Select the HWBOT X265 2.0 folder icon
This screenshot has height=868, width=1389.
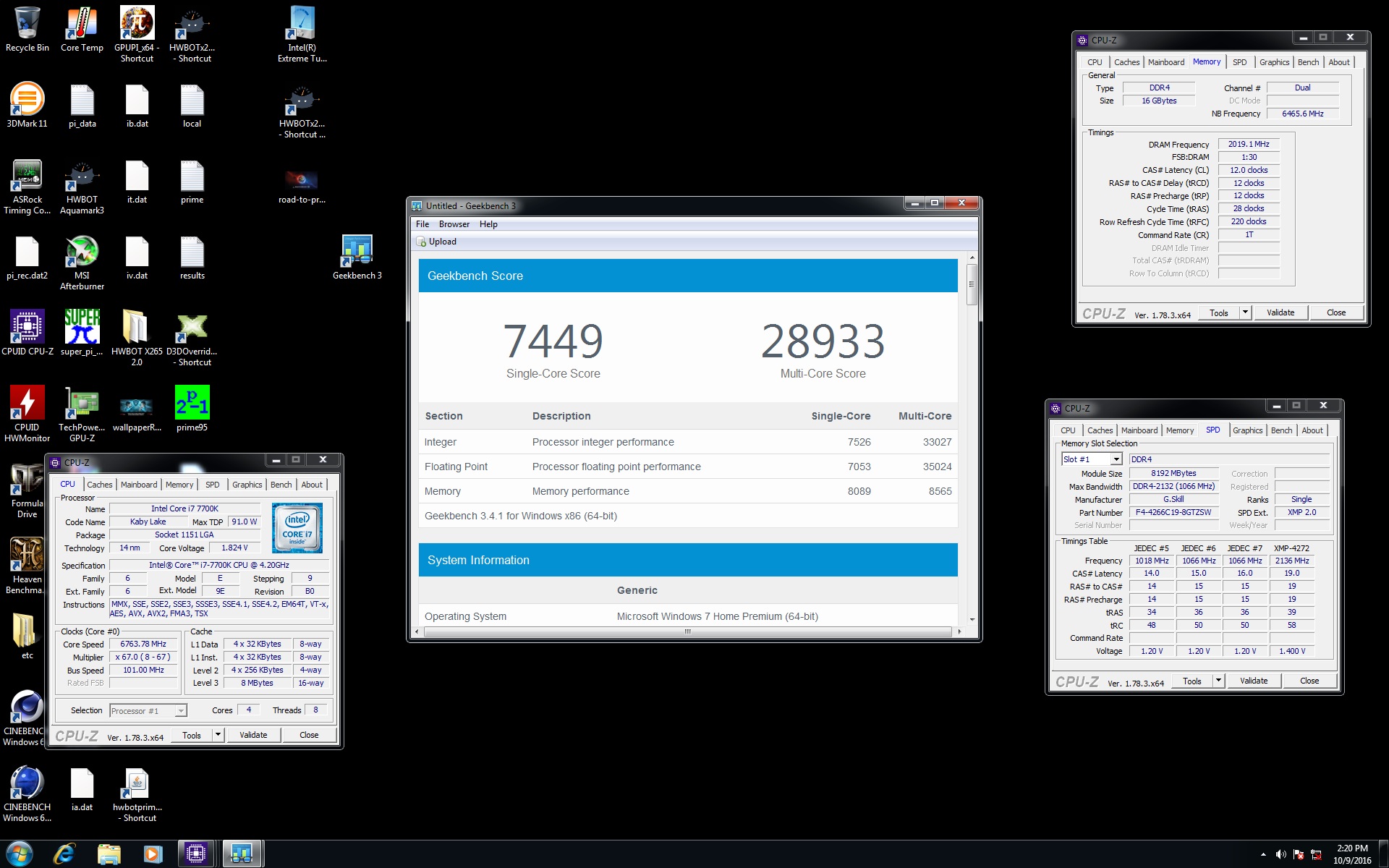(137, 338)
